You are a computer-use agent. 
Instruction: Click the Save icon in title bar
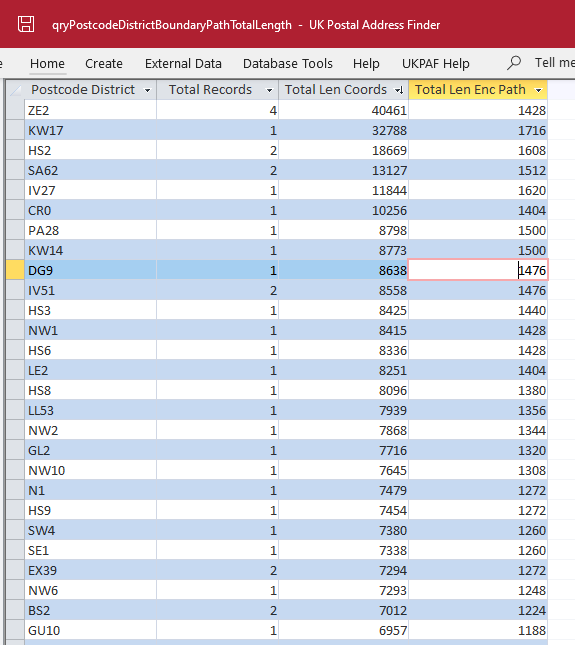click(26, 24)
